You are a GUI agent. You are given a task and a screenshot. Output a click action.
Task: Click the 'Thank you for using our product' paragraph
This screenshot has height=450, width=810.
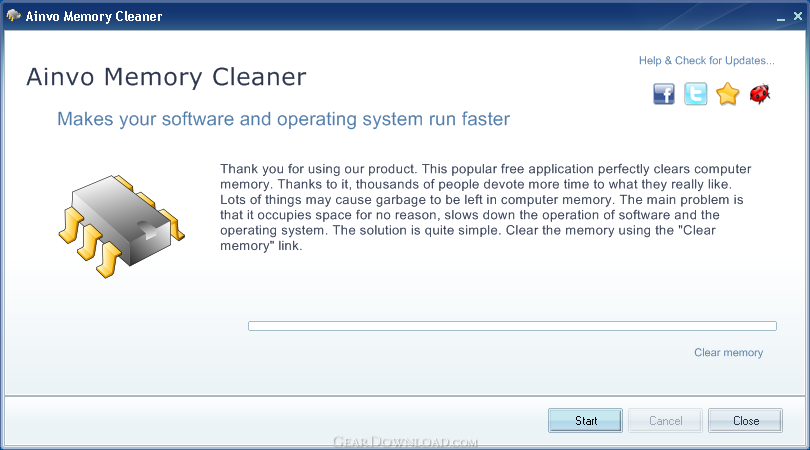(486, 207)
